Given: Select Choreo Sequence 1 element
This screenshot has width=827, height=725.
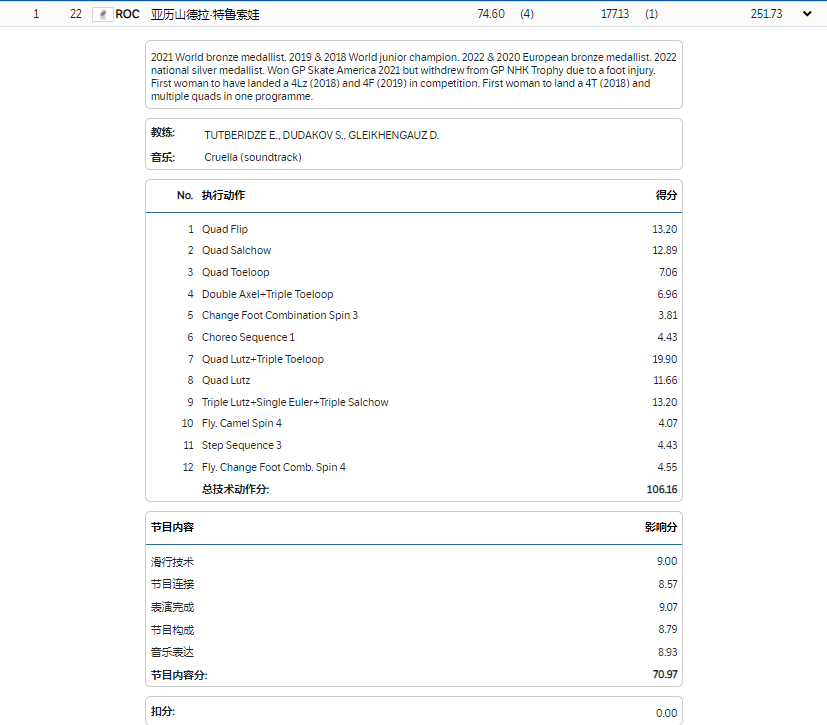Looking at the screenshot, I should 248,337.
